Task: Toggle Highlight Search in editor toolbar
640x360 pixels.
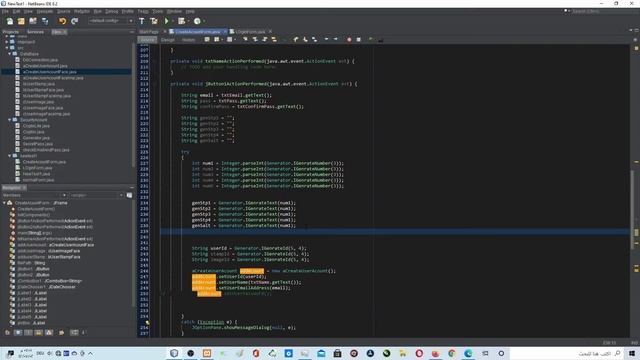Action: pyautogui.click(x=274, y=40)
